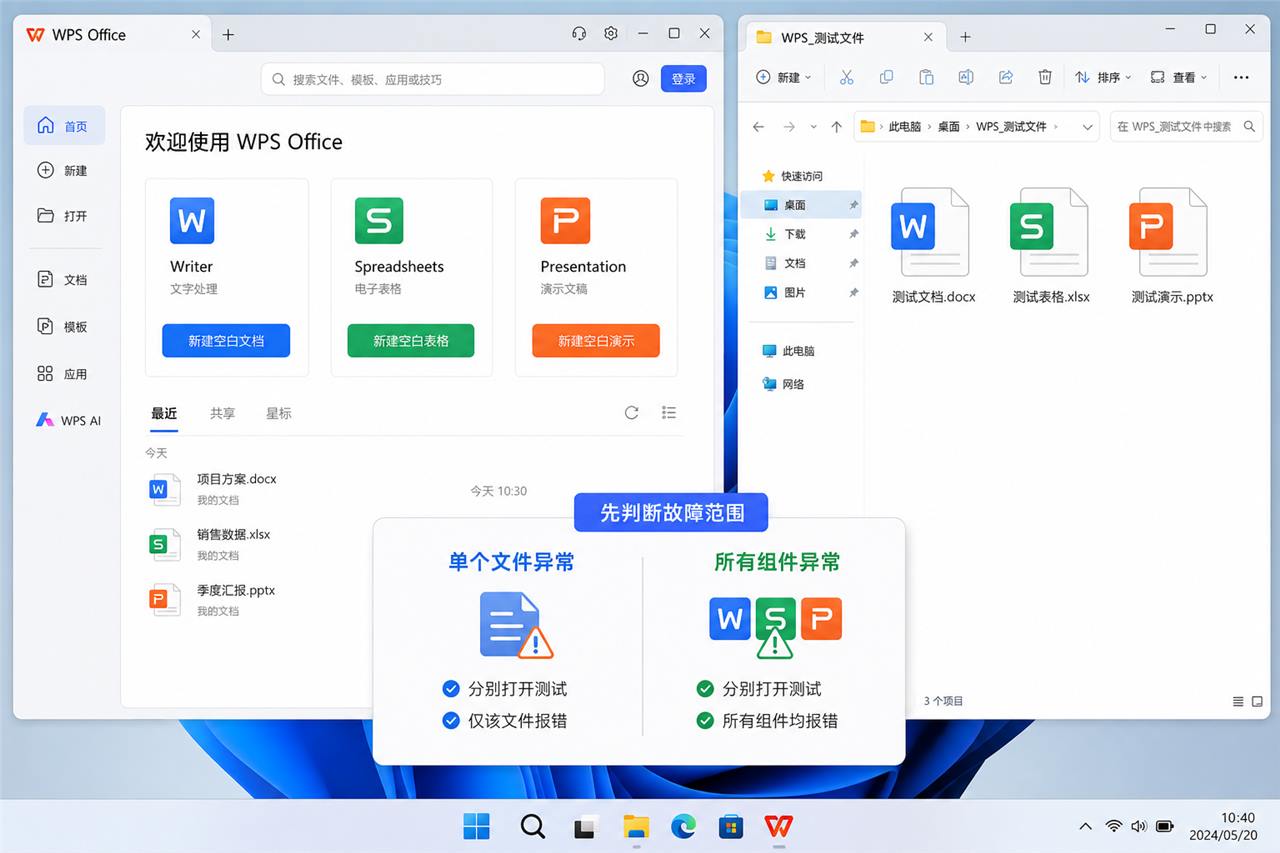Open the Writer app icon in WPS
Viewport: 1280px width, 853px height.
tap(192, 220)
